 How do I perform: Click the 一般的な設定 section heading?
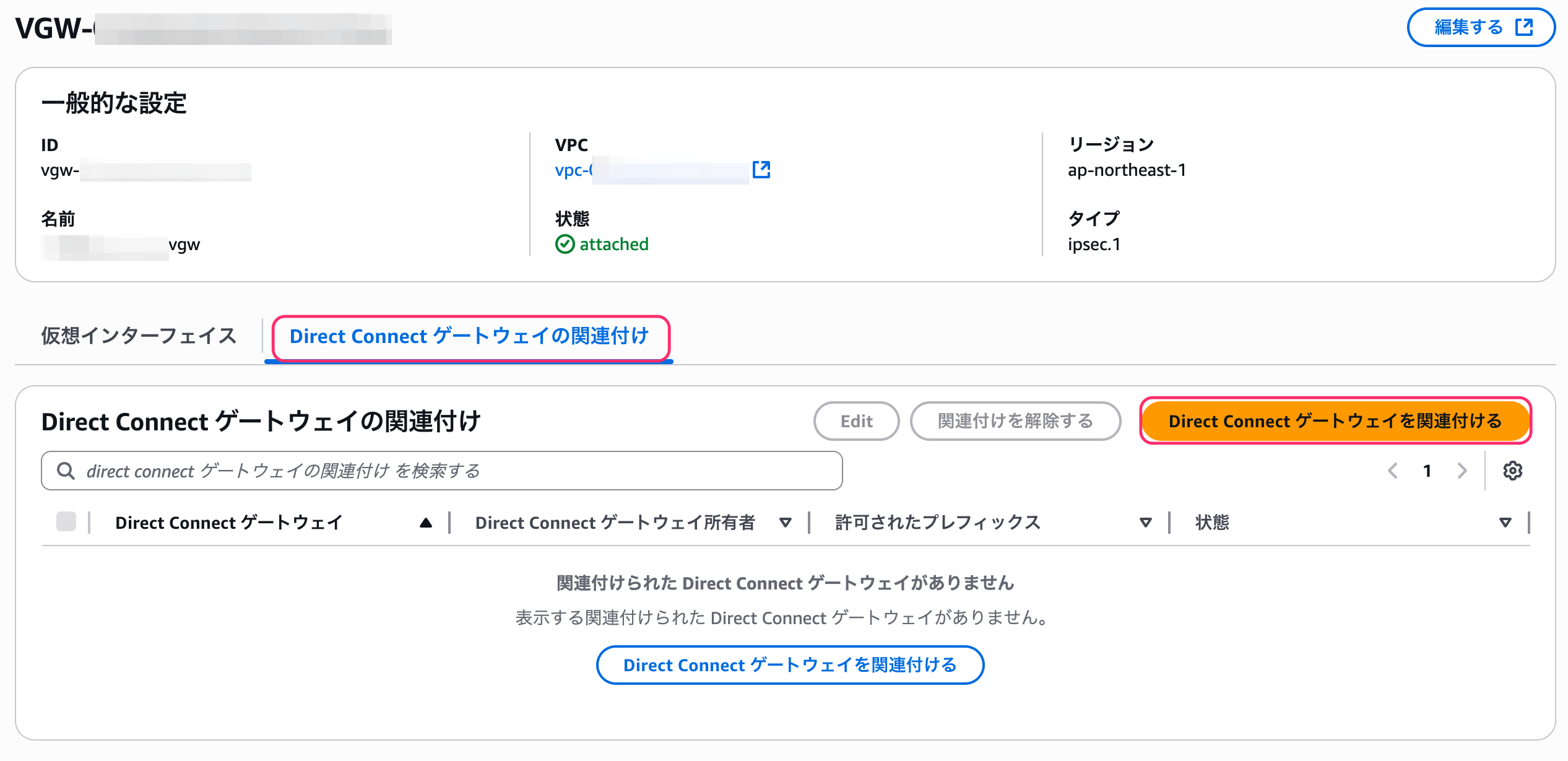click(114, 103)
